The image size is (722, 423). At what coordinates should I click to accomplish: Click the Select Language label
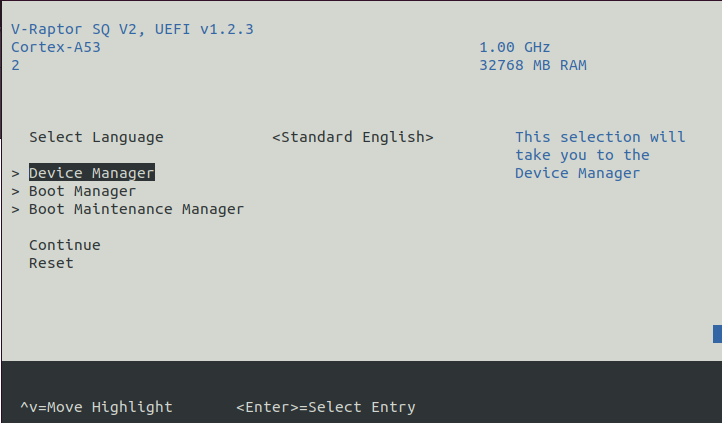[x=96, y=137]
